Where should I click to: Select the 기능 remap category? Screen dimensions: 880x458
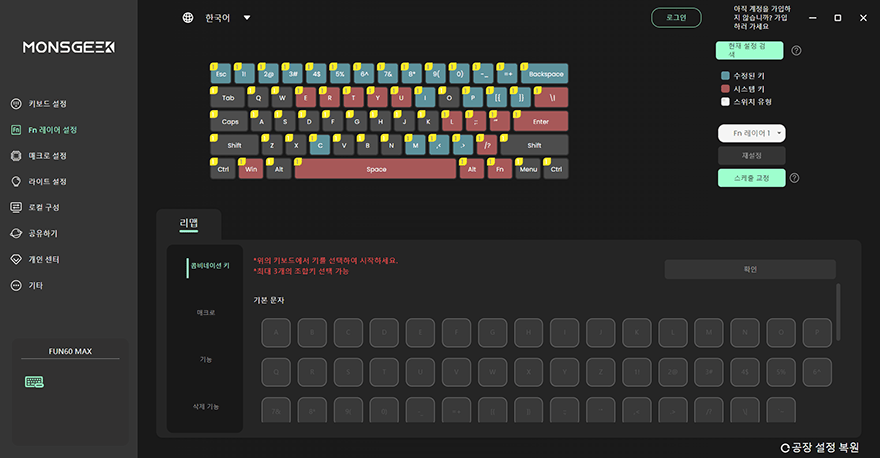click(x=205, y=359)
